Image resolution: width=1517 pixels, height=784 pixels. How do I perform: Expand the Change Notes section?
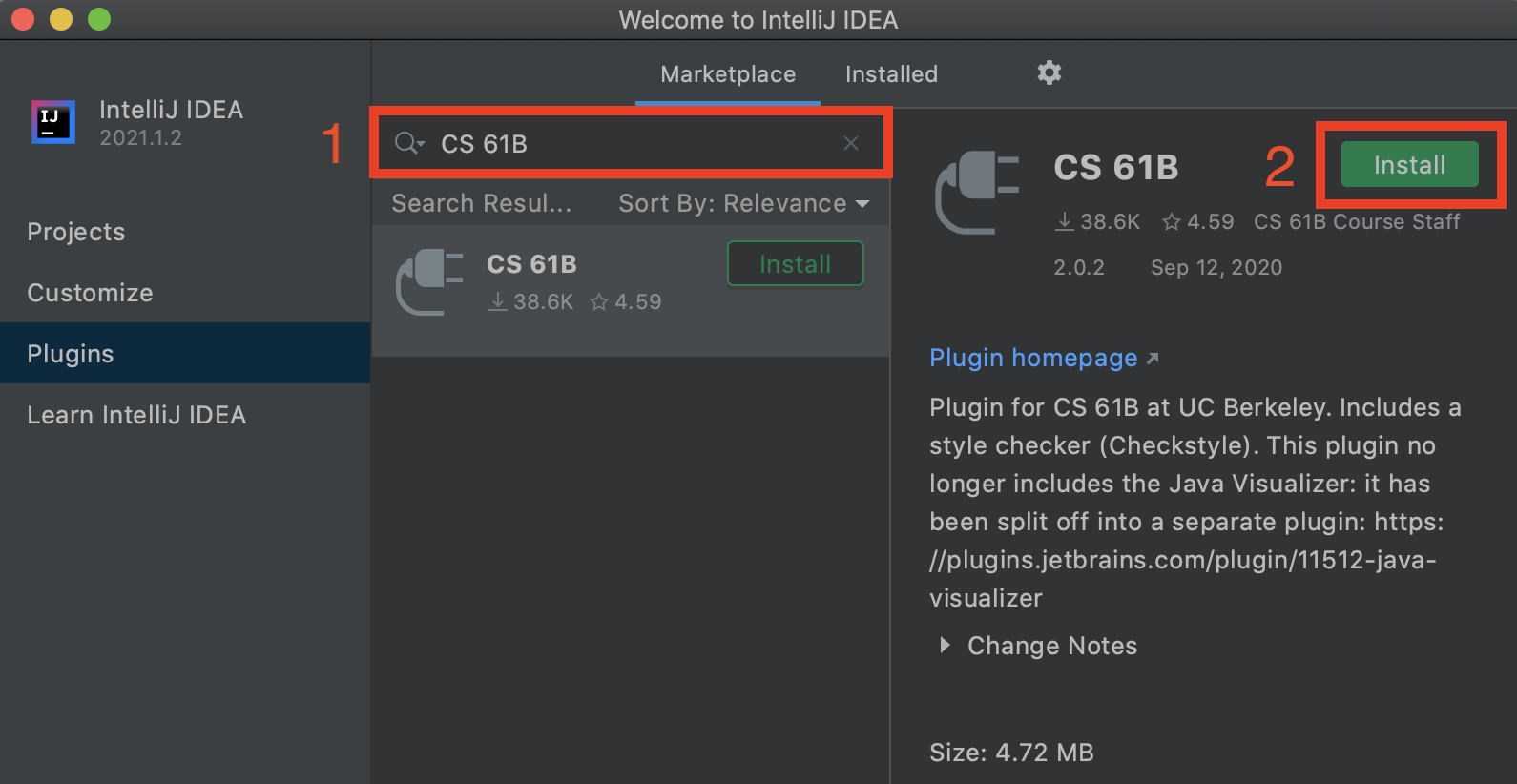[x=945, y=646]
